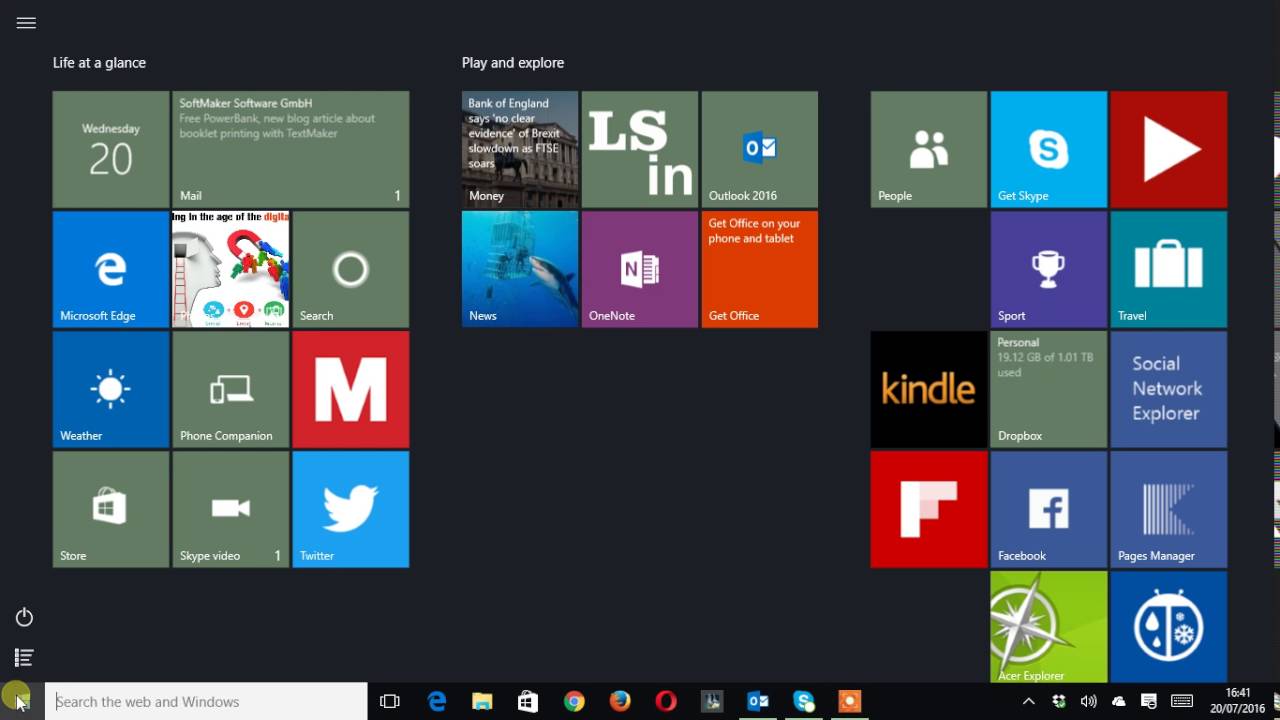Launch the Outlook 2016 tile

pyautogui.click(x=760, y=149)
